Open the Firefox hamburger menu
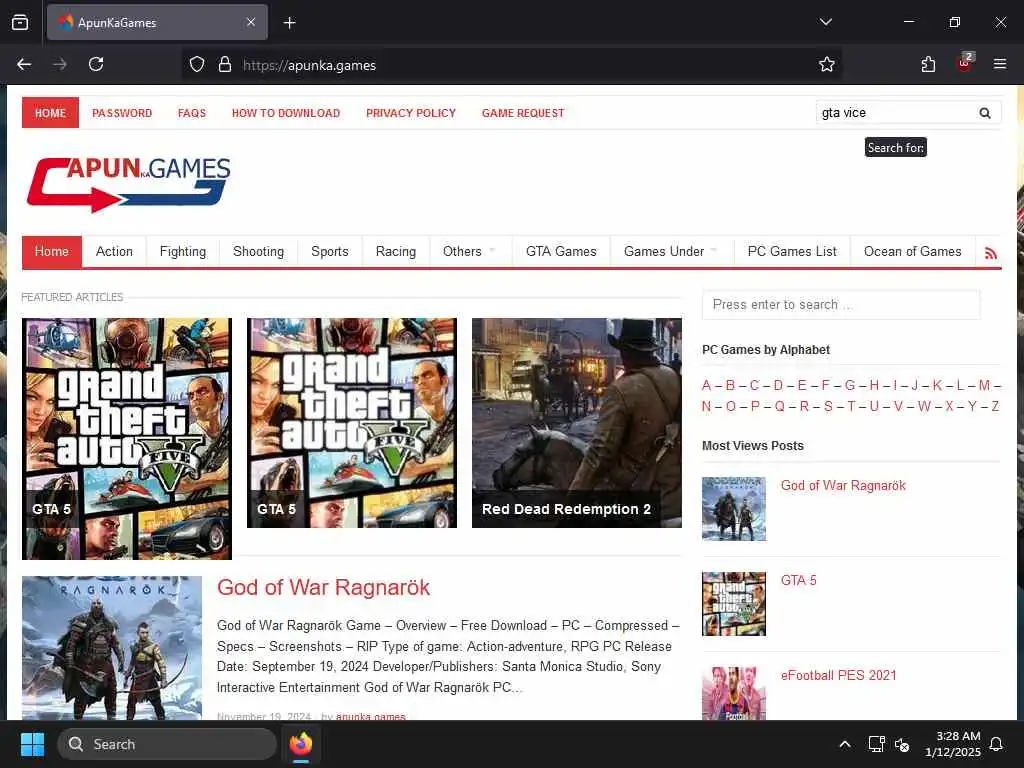 point(999,64)
